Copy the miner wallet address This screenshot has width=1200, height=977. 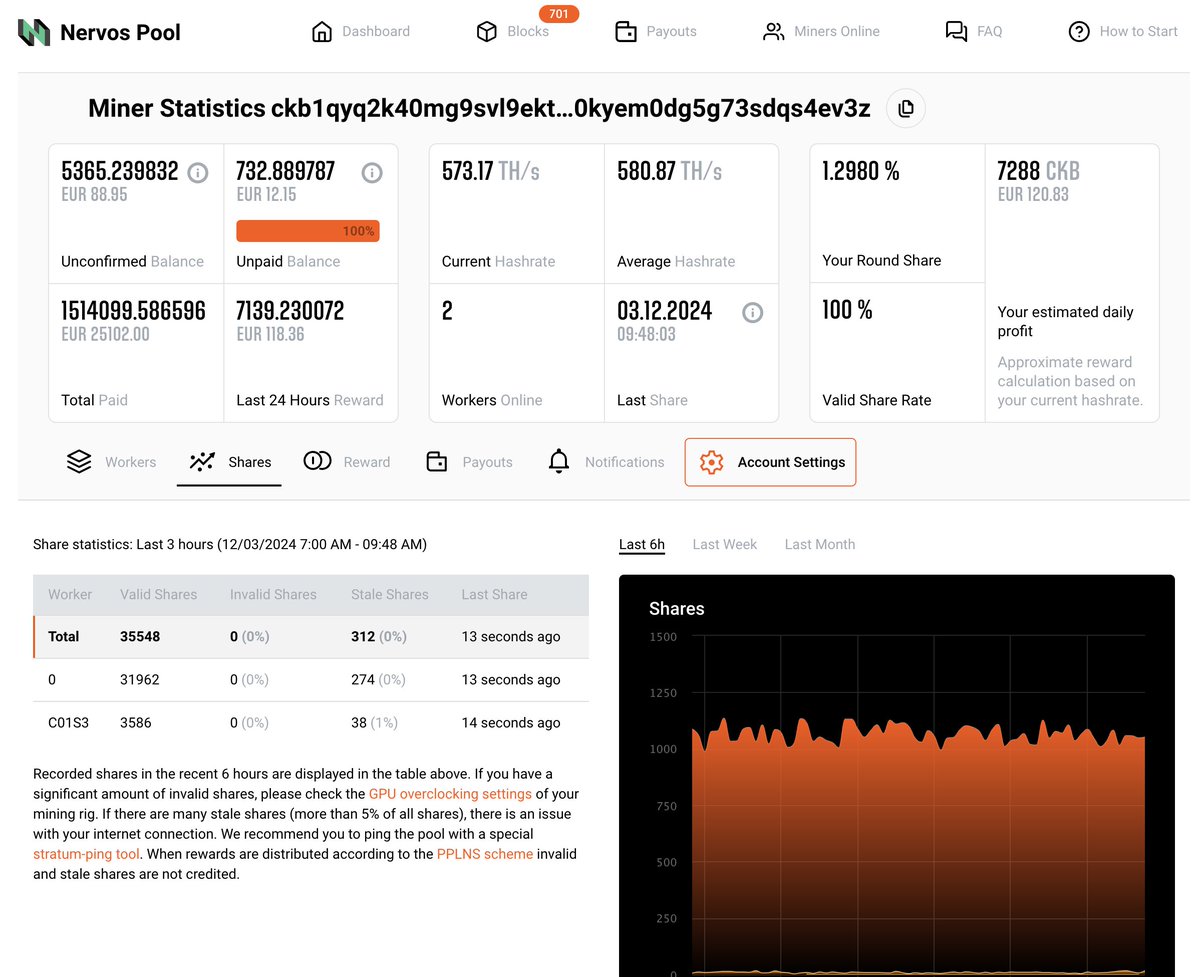point(906,108)
